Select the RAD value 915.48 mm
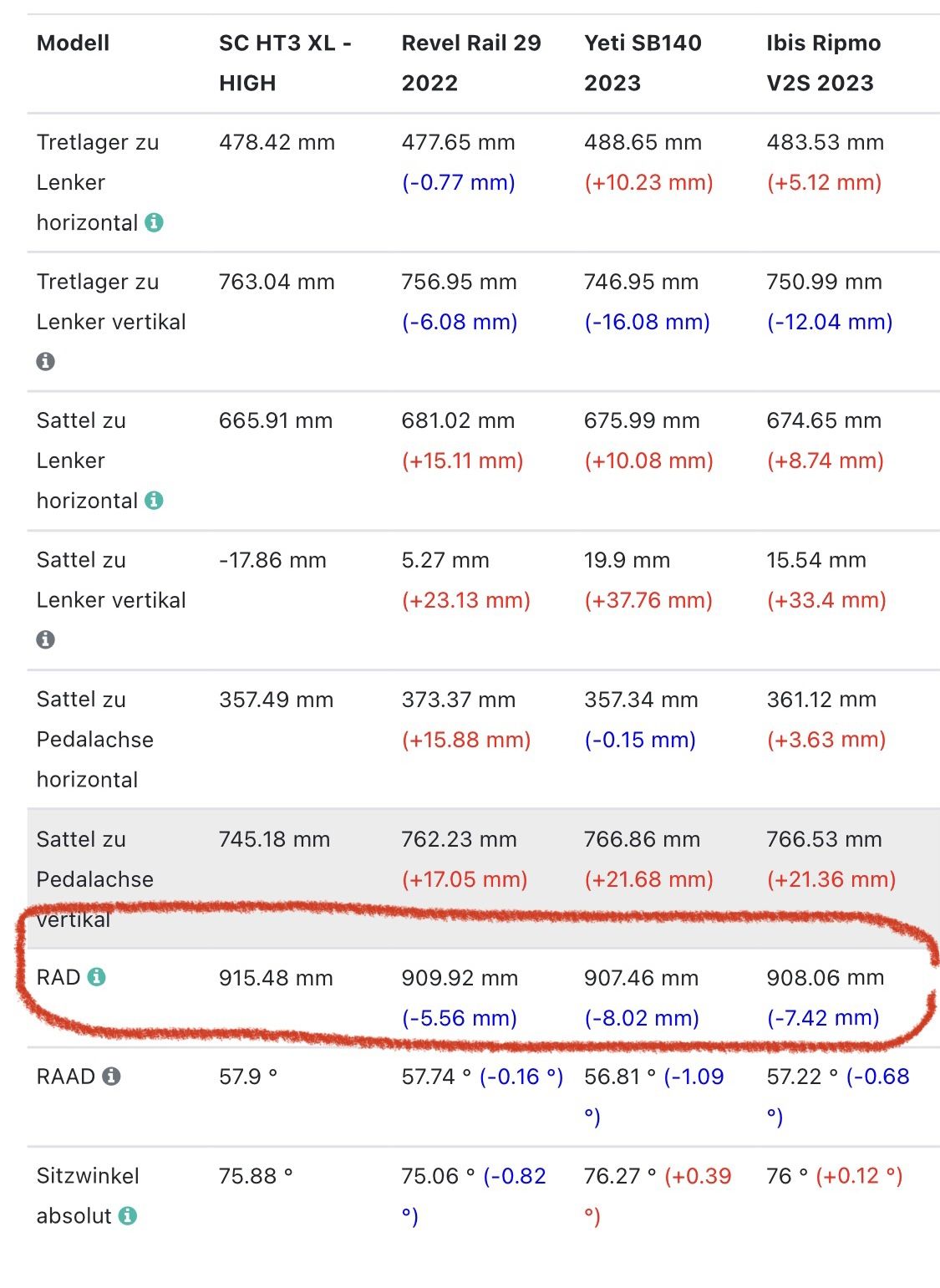Screen dimensions: 940x1288 [276, 978]
